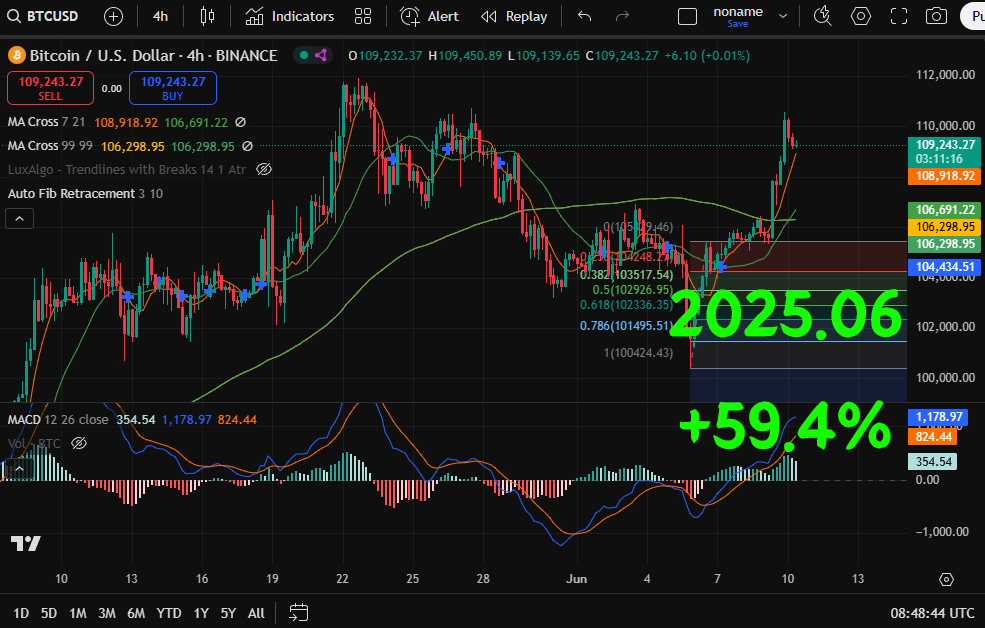Create a new Alert

click(430, 16)
